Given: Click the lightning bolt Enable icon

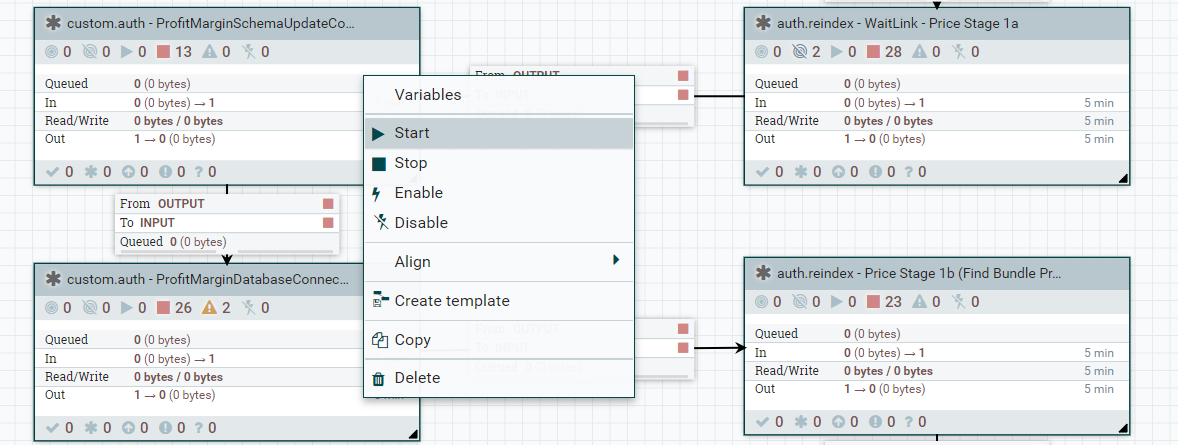Looking at the screenshot, I should pyautogui.click(x=378, y=193).
